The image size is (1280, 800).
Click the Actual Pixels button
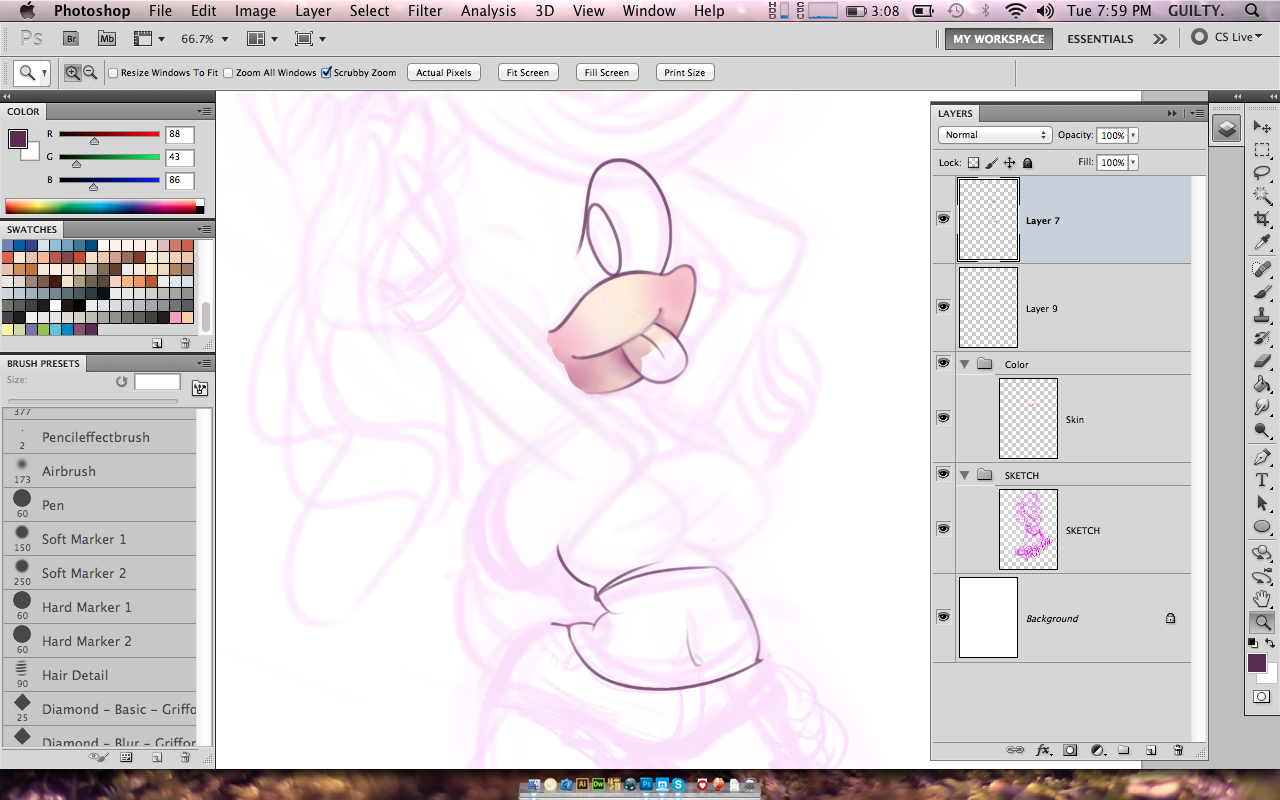444,73
